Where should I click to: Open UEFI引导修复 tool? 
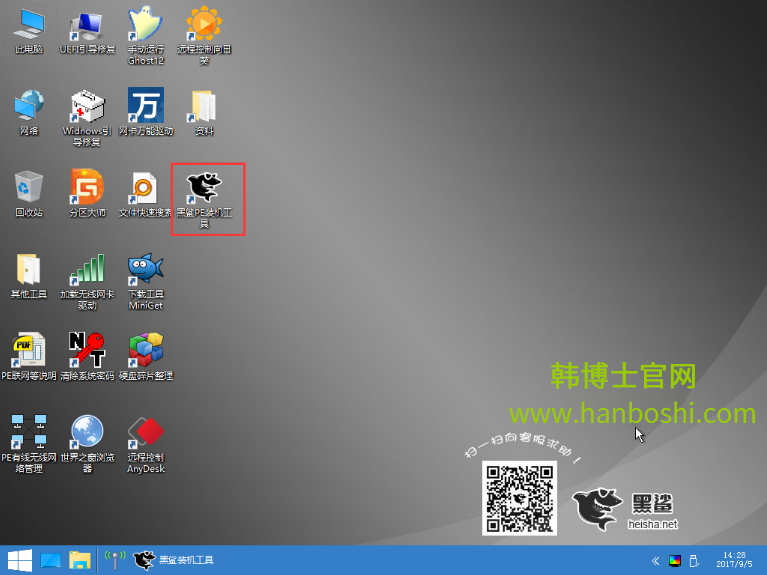[86, 24]
